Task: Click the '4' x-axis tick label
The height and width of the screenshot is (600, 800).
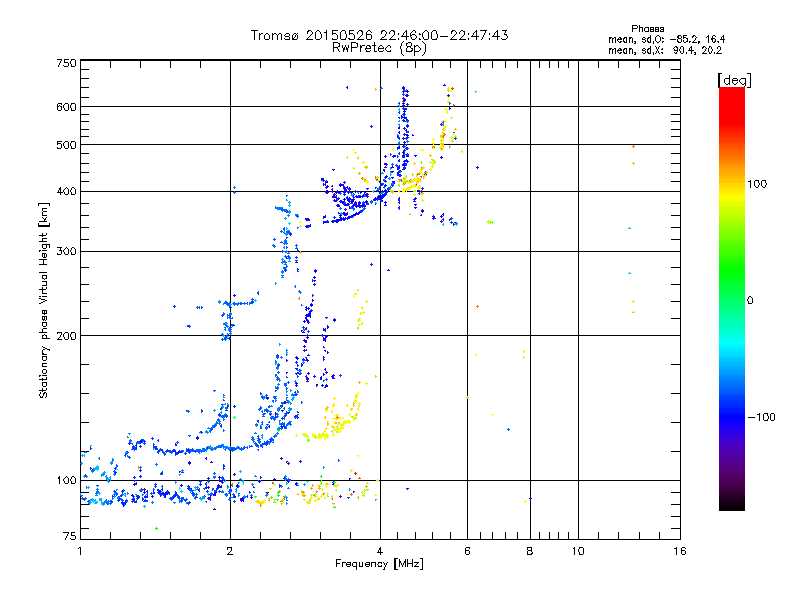Action: [380, 551]
